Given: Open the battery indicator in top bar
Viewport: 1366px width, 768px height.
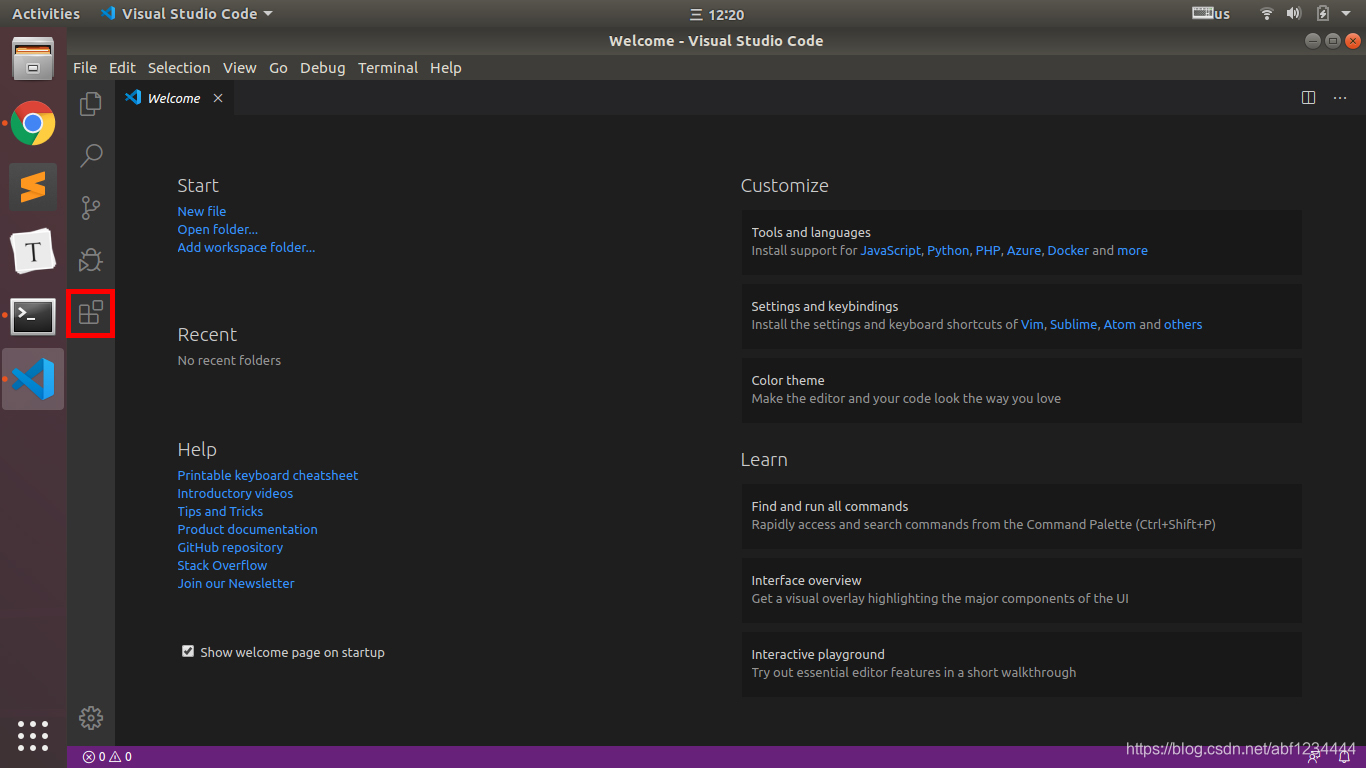Looking at the screenshot, I should tap(1323, 14).
